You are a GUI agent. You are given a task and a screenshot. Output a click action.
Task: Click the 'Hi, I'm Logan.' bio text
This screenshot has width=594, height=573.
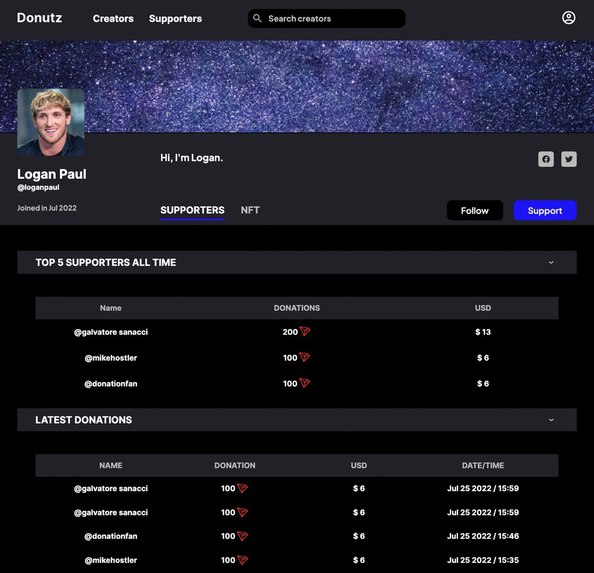192,158
